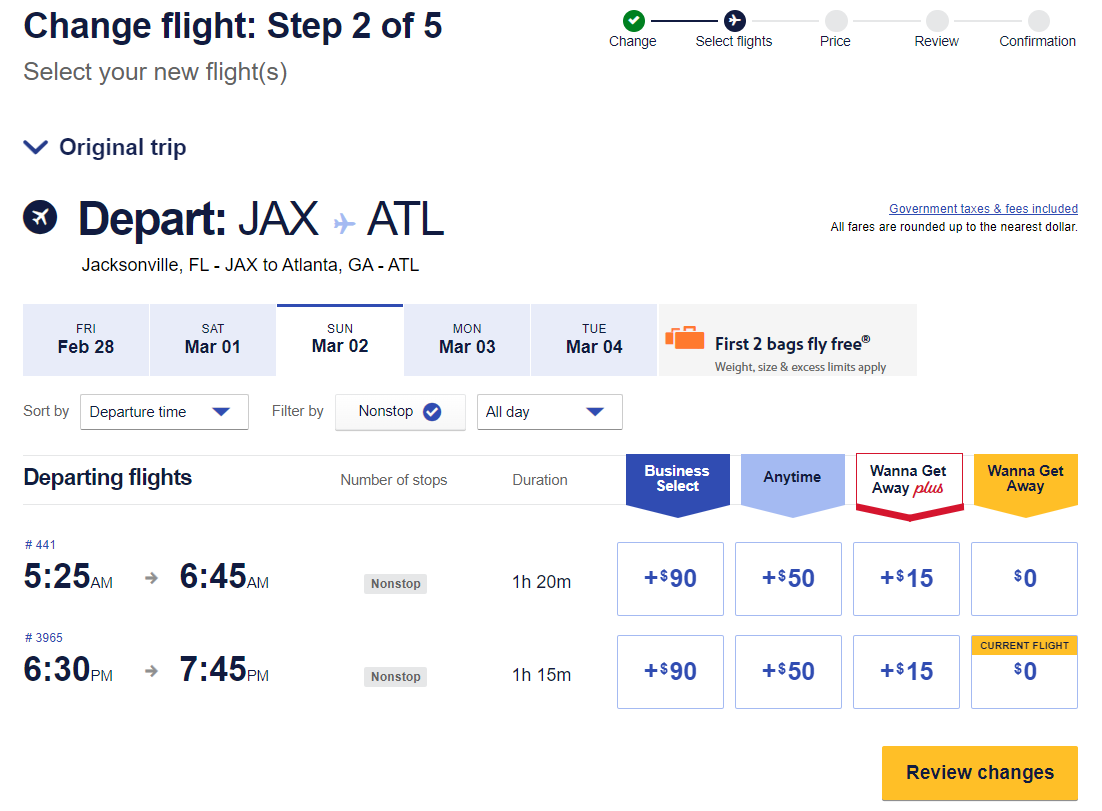Select Business Select fare for flight 441
The height and width of the screenshot is (811, 1102).
pyautogui.click(x=670, y=578)
